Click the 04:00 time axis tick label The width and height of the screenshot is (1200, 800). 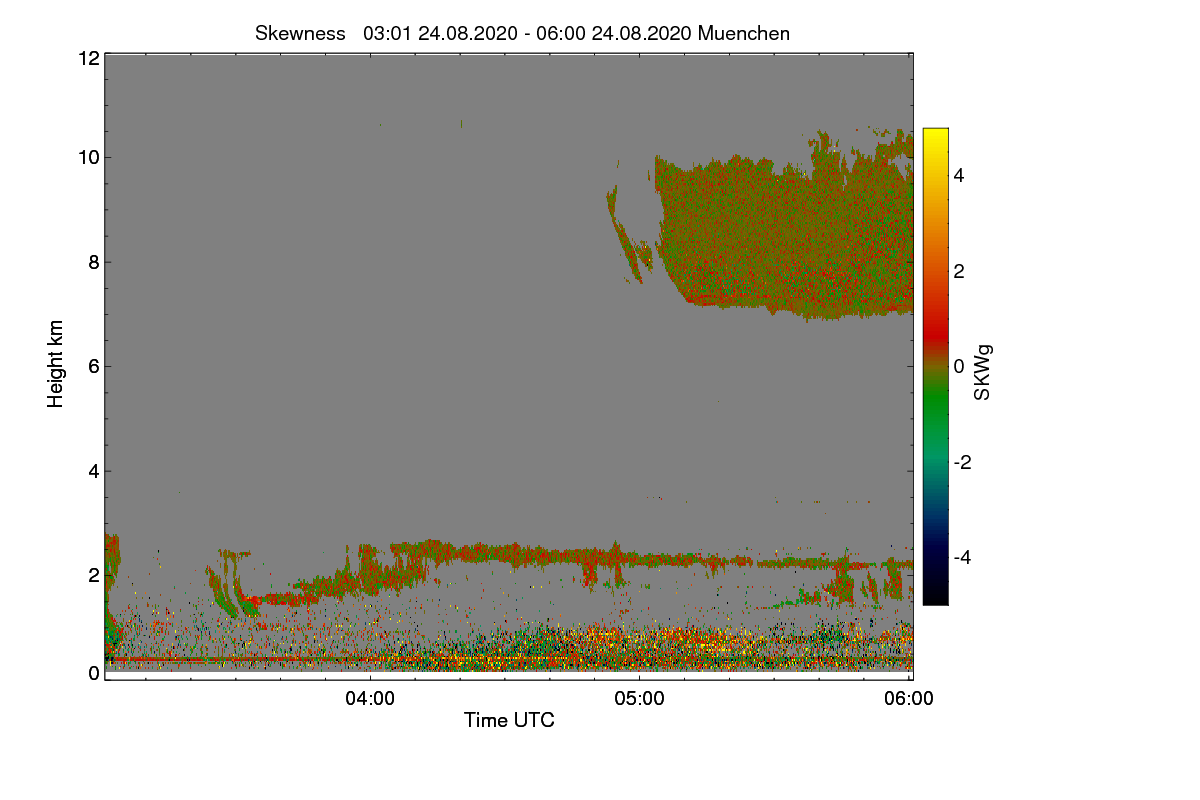pyautogui.click(x=370, y=699)
